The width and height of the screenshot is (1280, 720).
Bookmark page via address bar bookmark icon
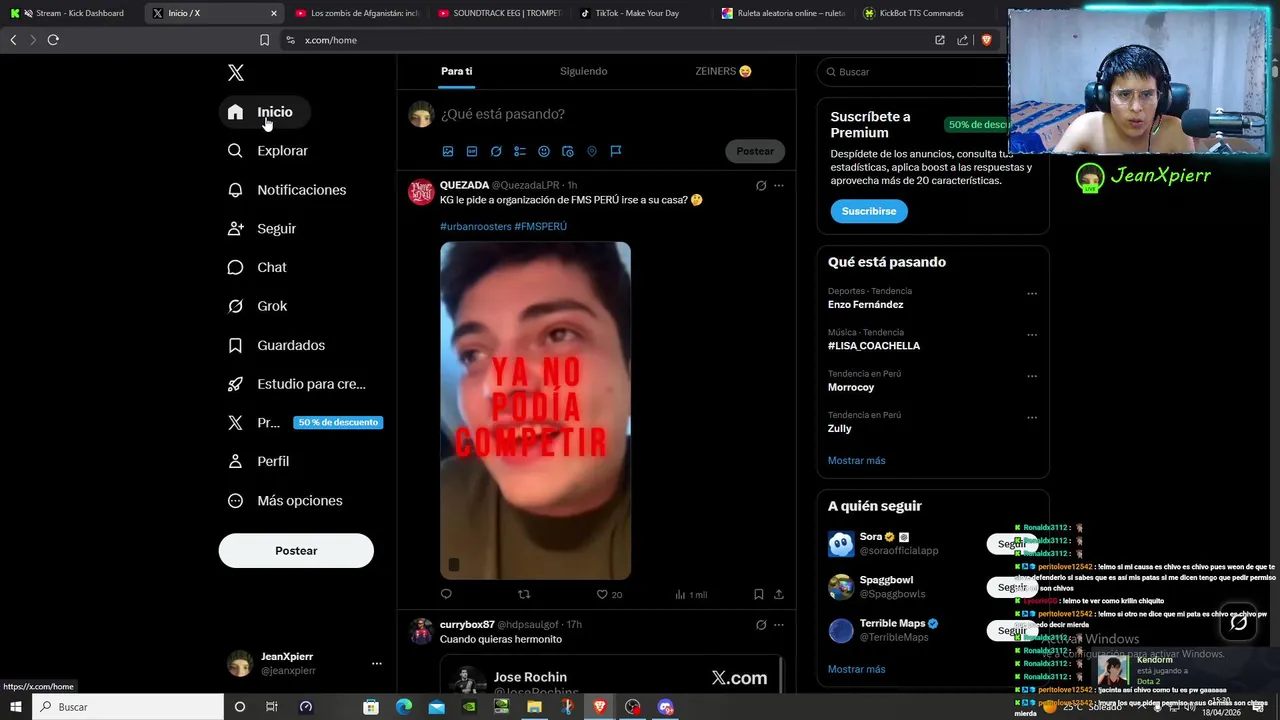tap(264, 40)
